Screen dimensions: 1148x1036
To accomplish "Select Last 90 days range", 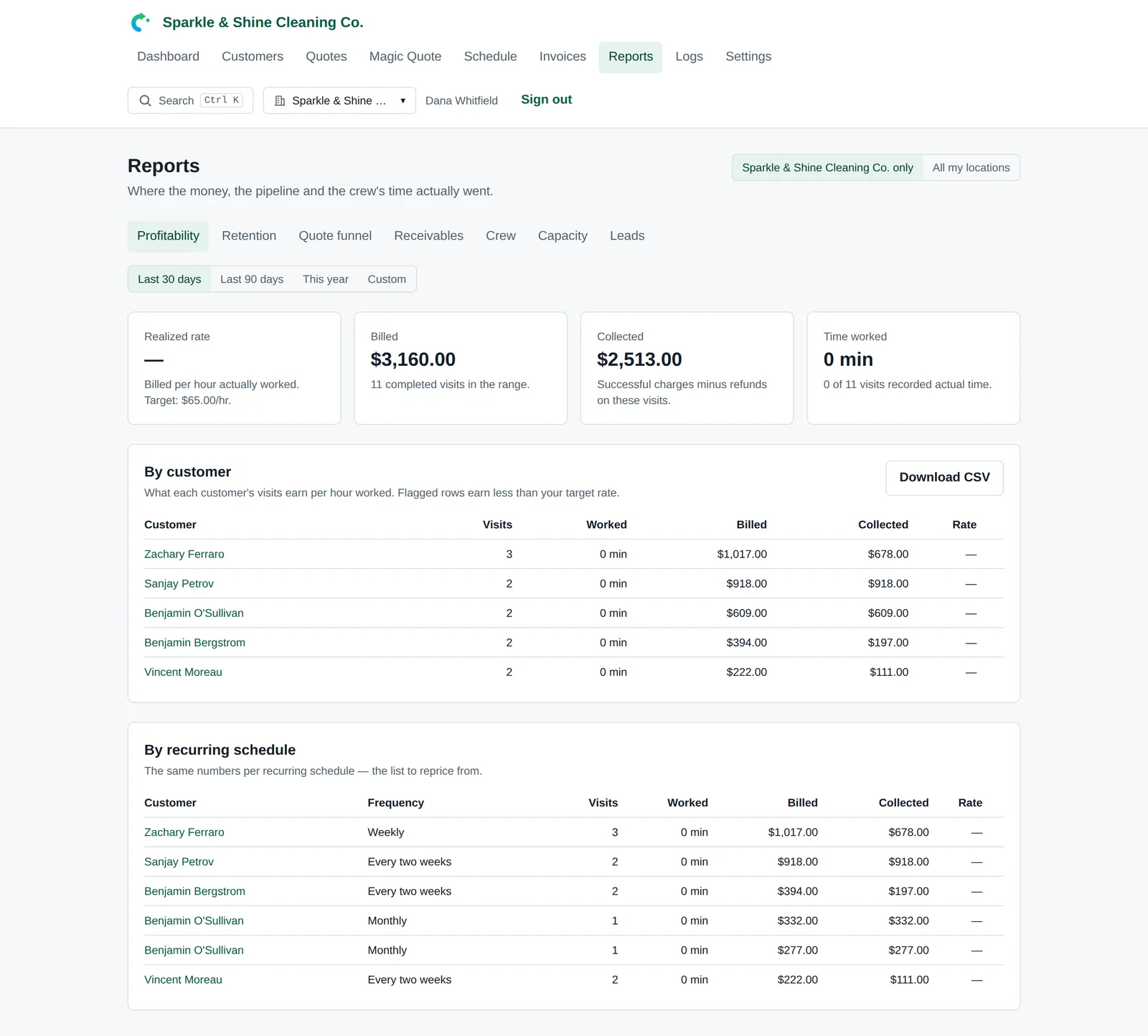I will [252, 279].
